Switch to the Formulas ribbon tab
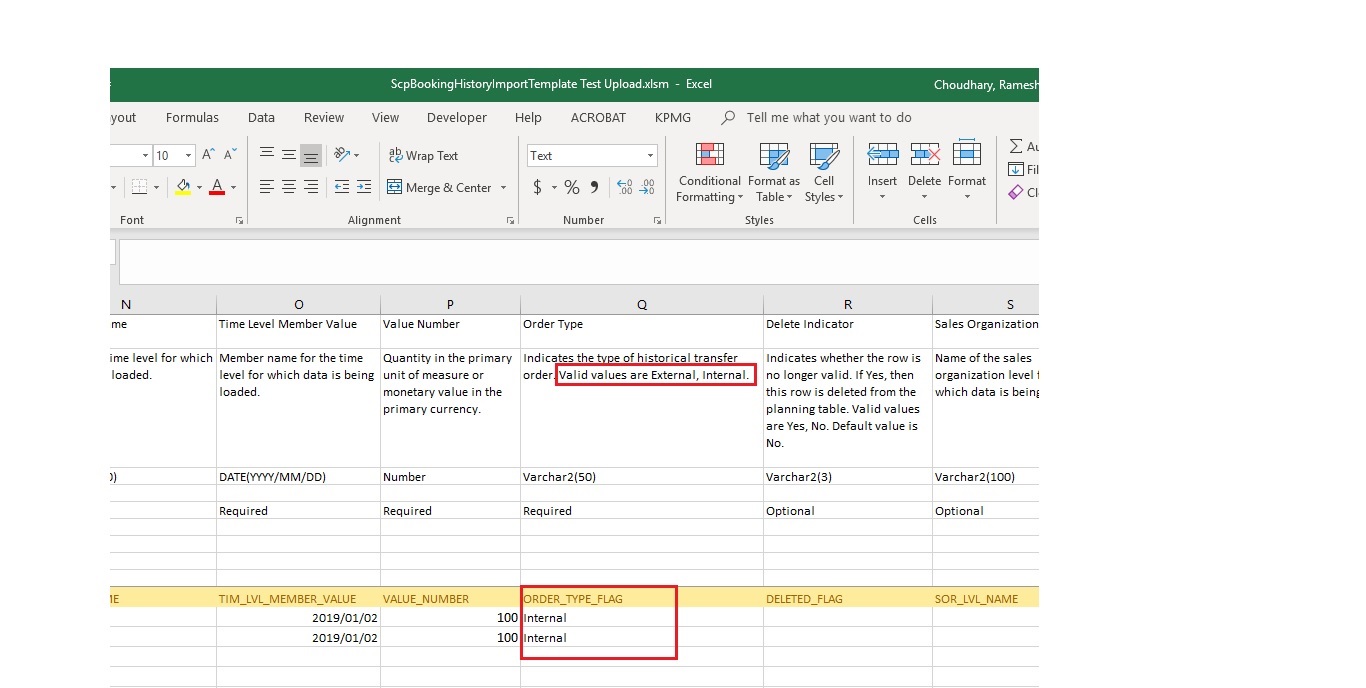 [x=192, y=117]
